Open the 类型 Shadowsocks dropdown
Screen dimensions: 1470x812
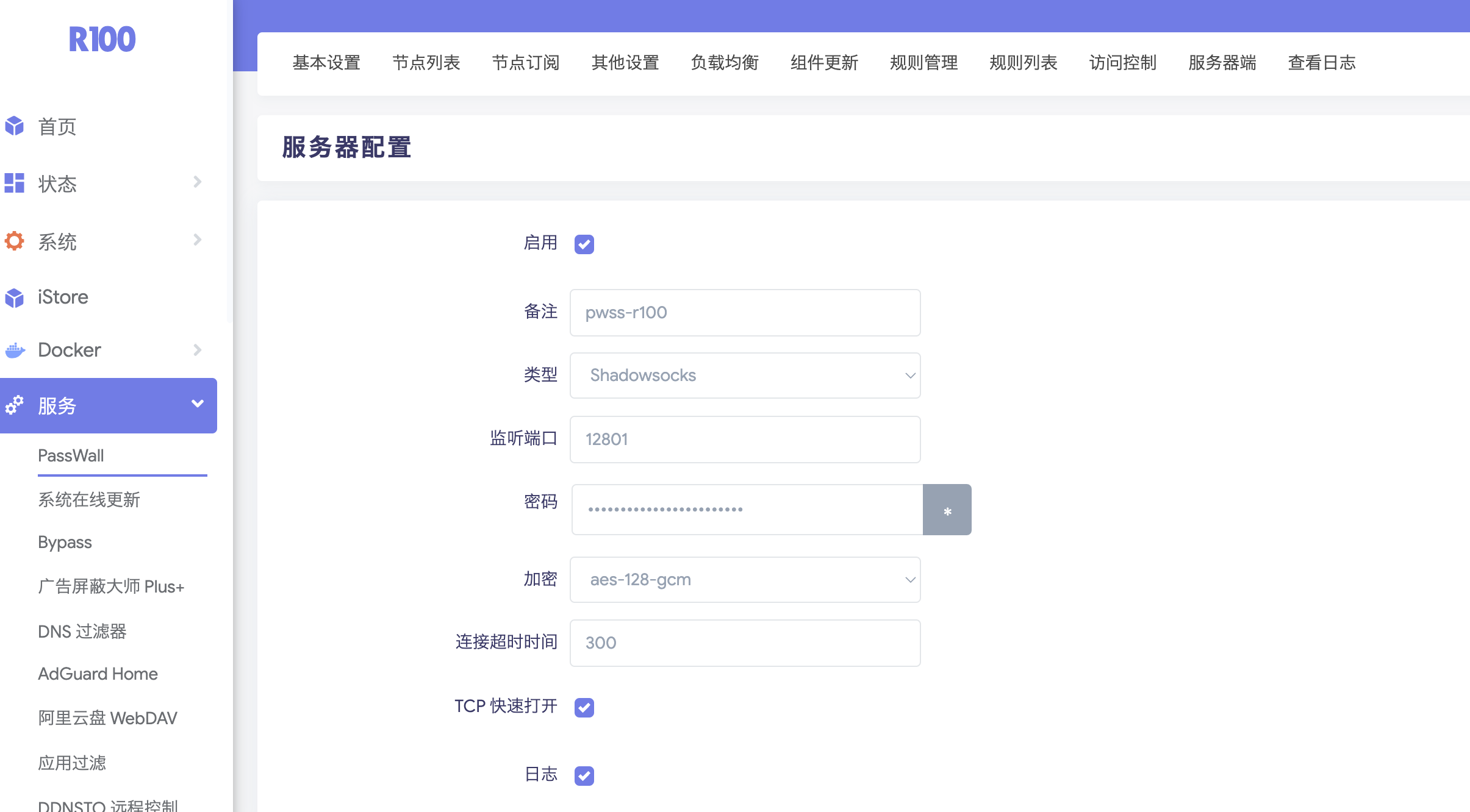coord(745,376)
